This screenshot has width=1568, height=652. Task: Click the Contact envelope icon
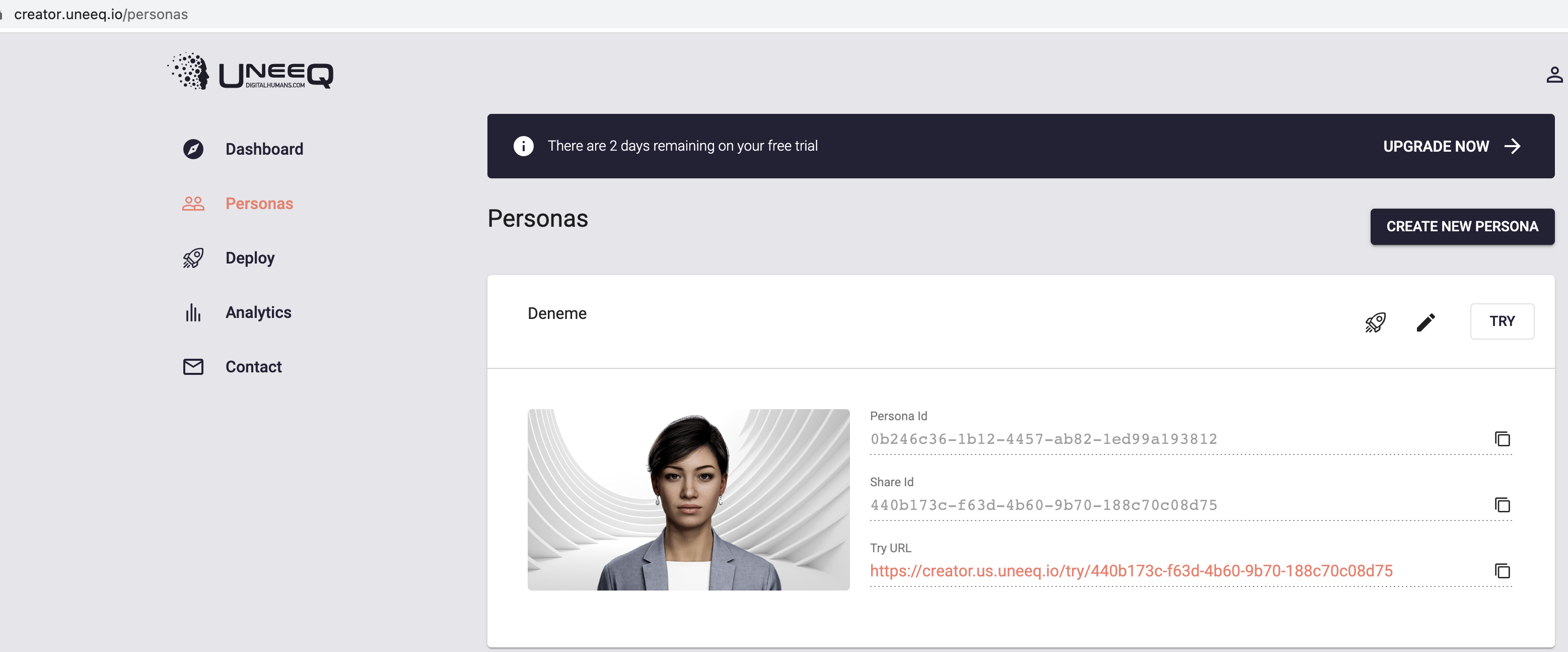point(193,367)
